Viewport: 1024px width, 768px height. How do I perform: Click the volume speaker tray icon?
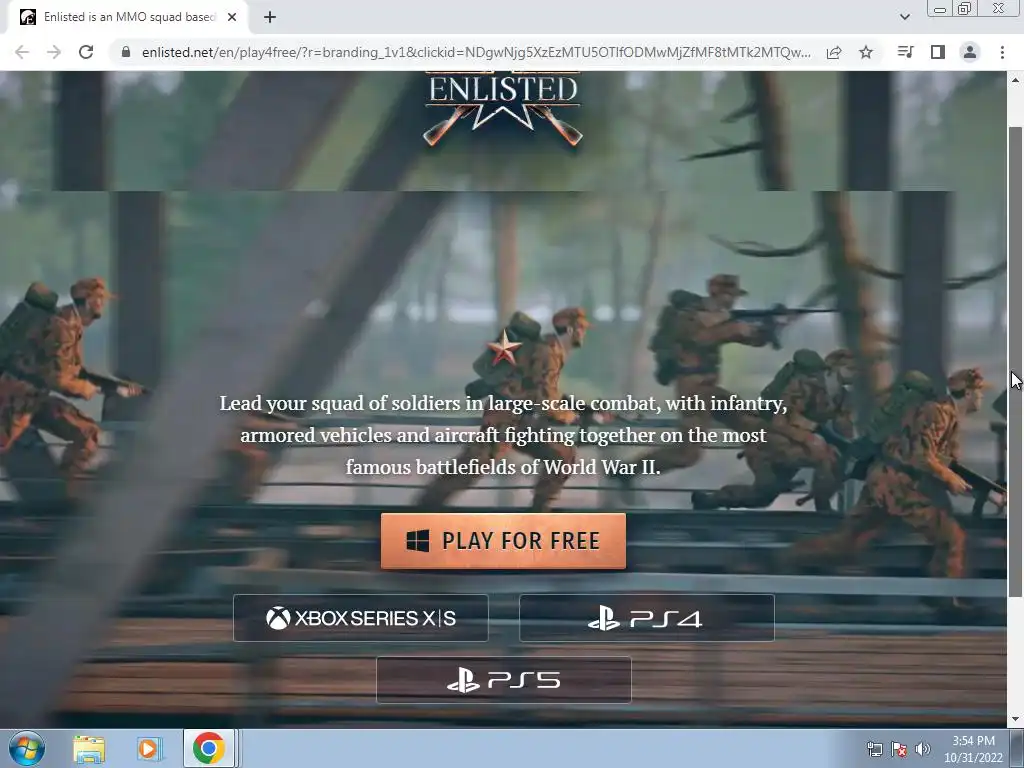(923, 749)
